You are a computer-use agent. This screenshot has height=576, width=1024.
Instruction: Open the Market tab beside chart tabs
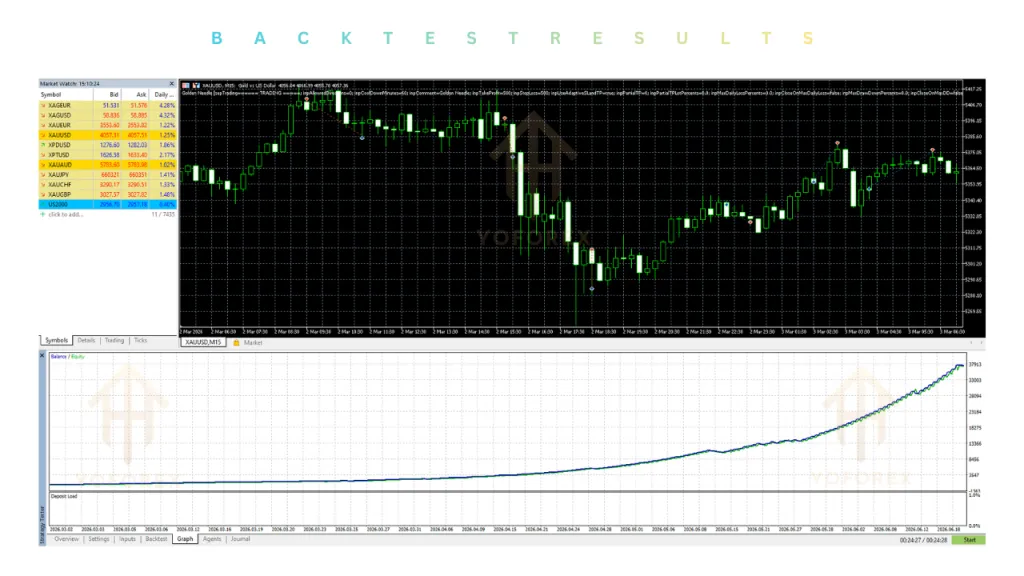(253, 342)
